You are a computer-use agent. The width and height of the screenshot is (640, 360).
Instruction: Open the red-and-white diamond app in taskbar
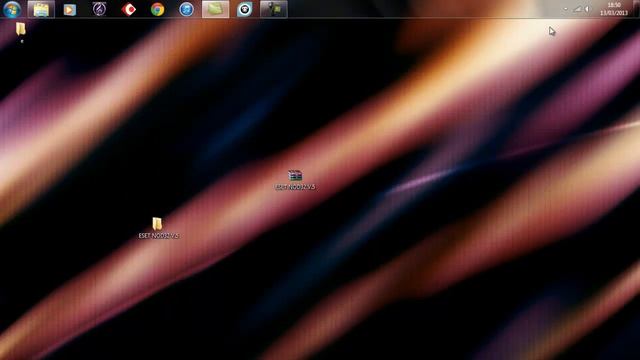click(x=129, y=9)
